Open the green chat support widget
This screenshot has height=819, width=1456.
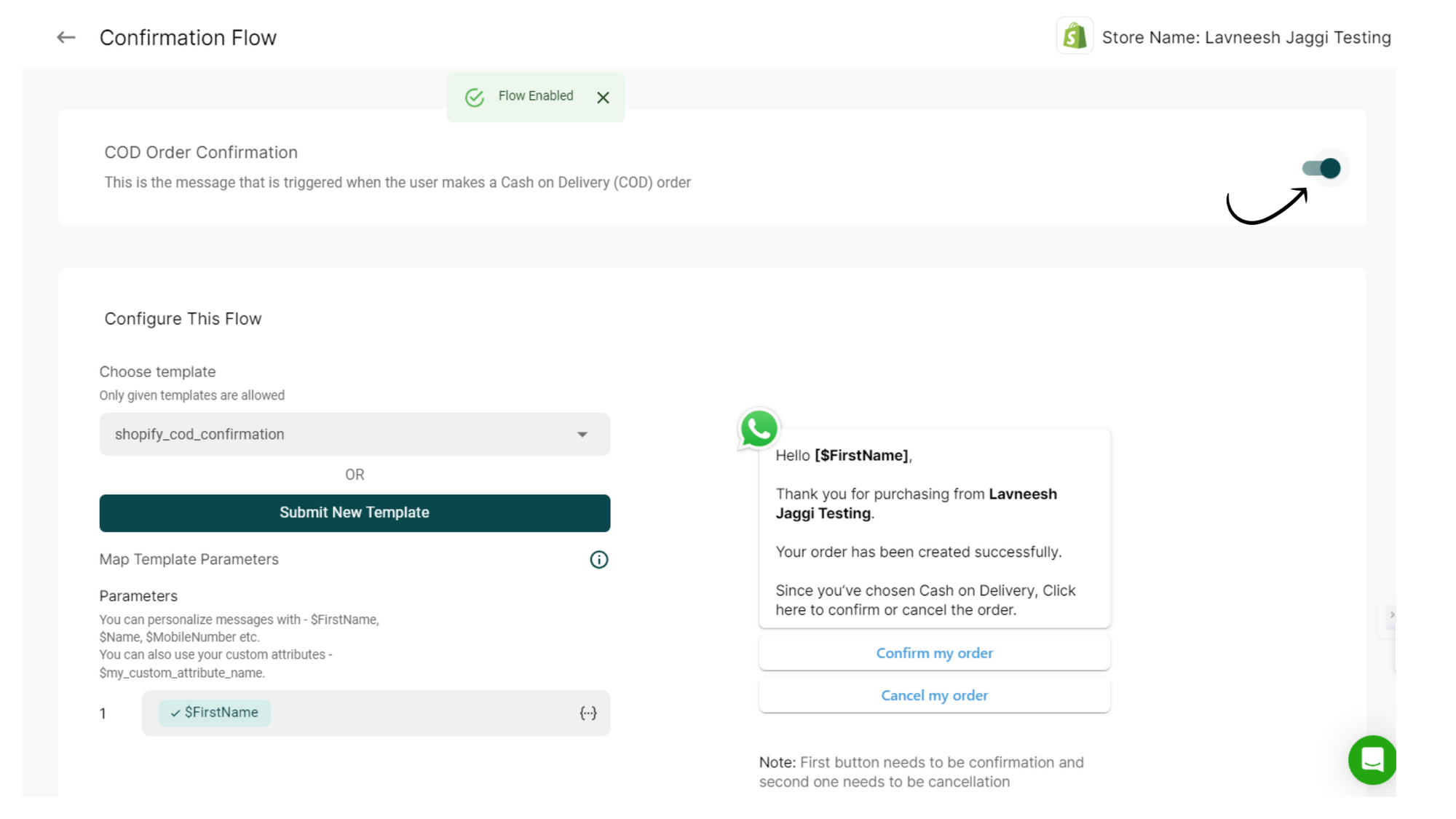coord(1372,760)
